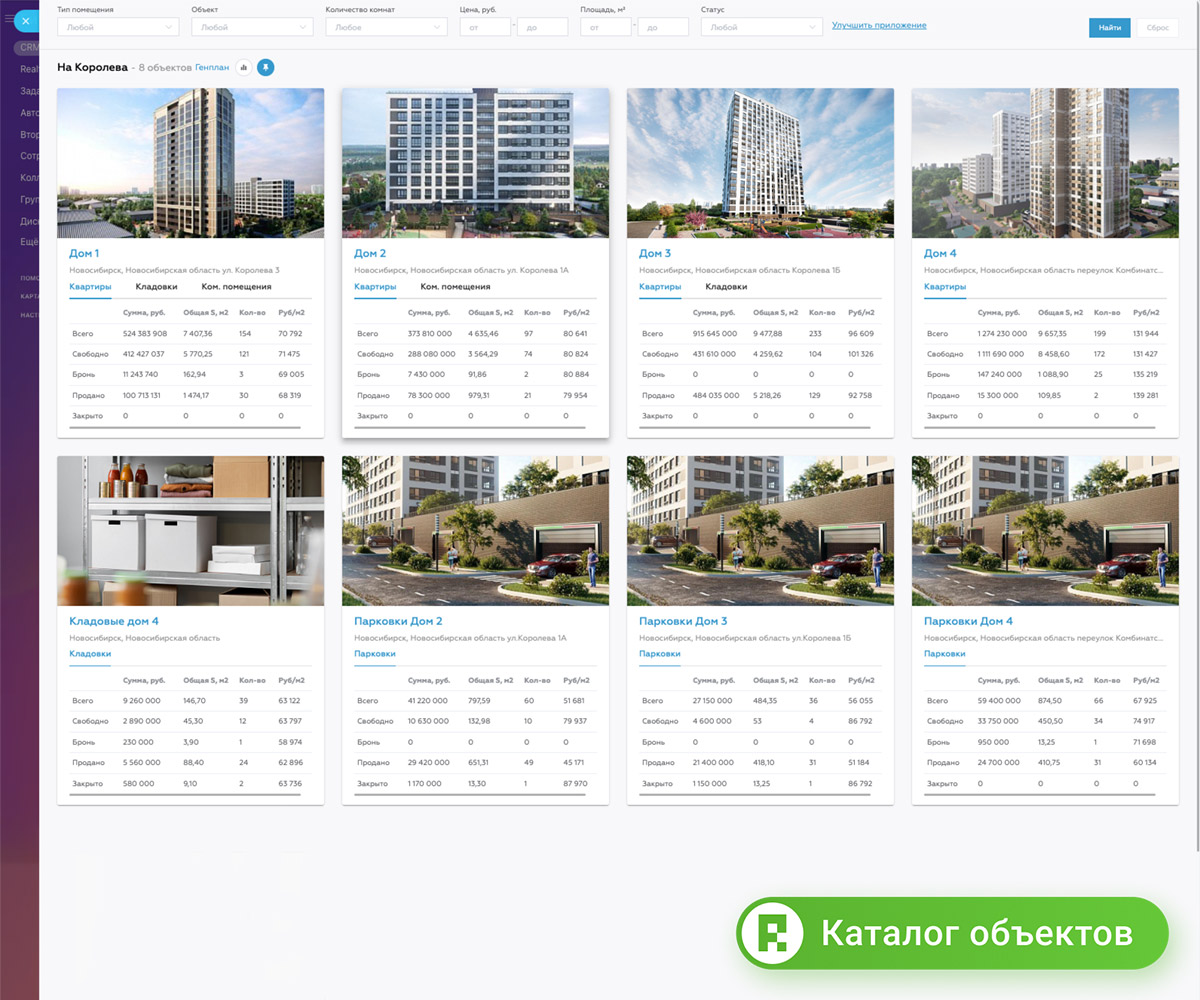Close the slider panel with the X button
The width and height of the screenshot is (1200, 1000).
point(26,20)
